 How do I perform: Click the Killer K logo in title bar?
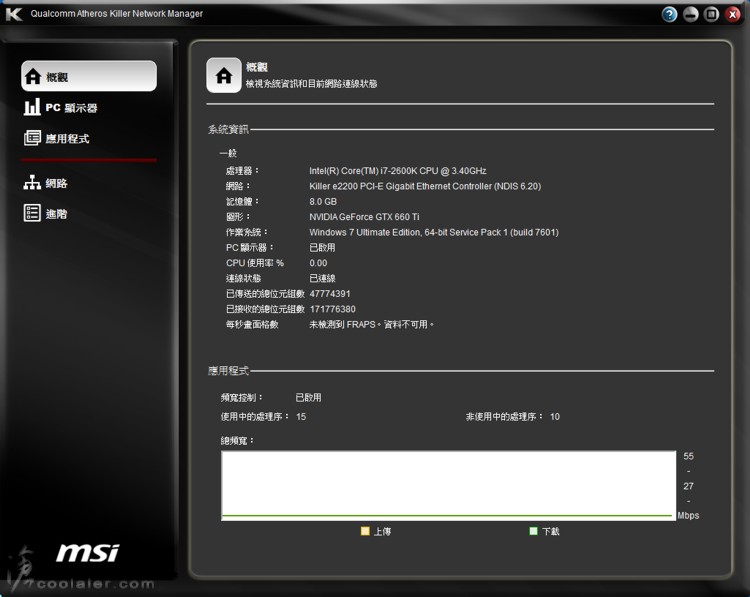(x=14, y=14)
